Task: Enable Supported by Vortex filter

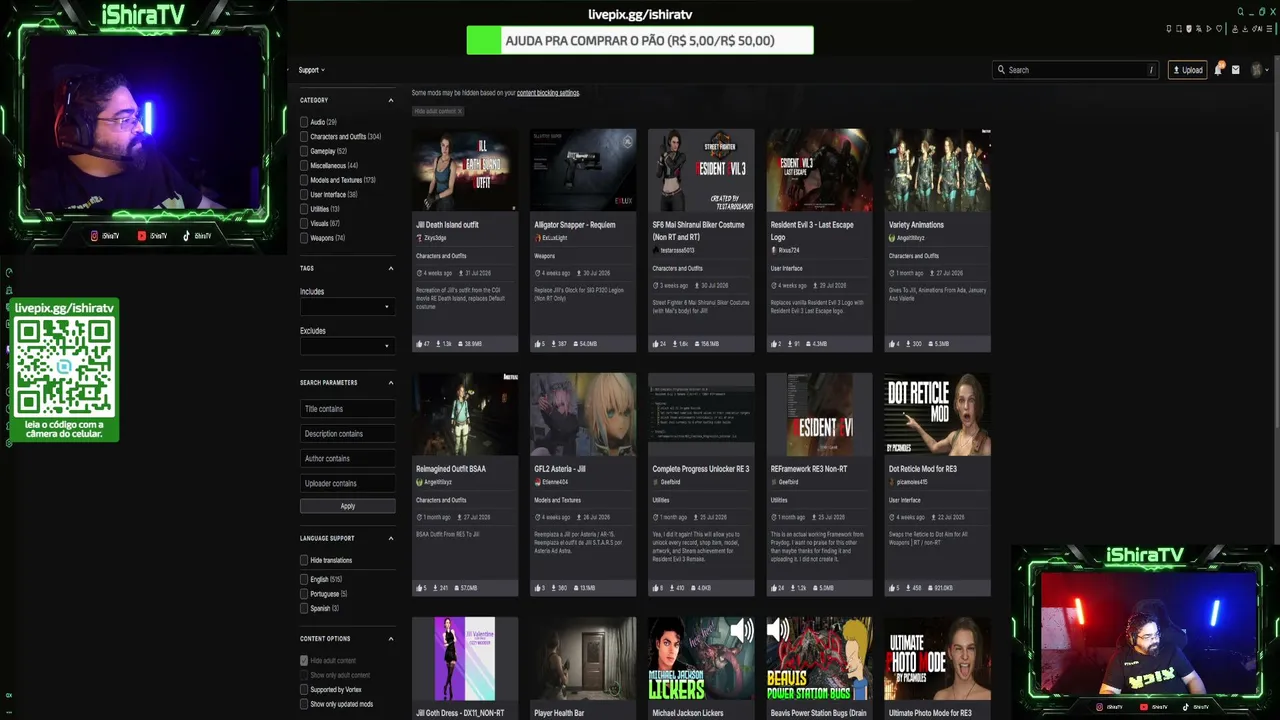Action: tap(304, 690)
